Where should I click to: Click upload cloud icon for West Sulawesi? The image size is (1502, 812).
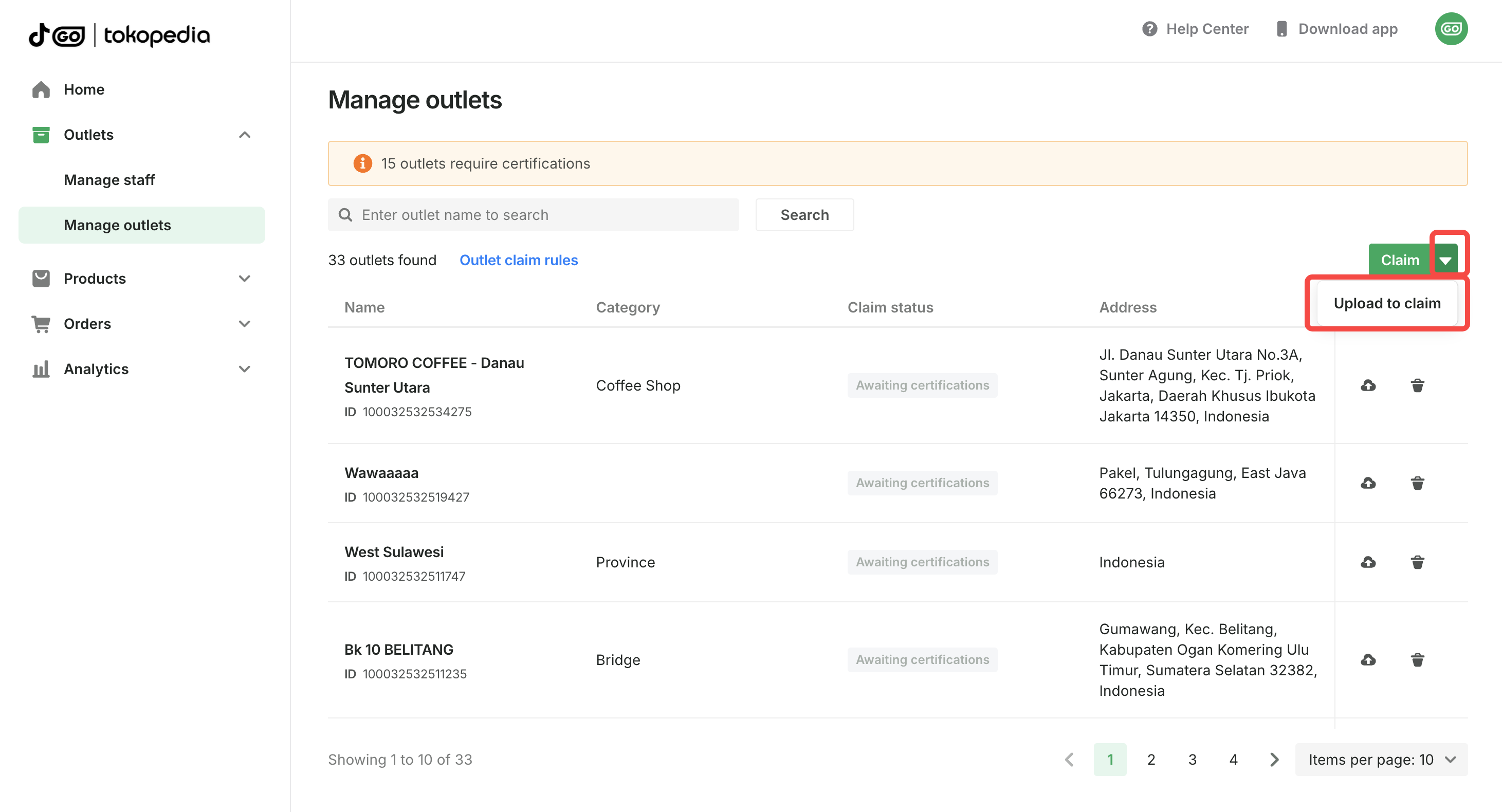1368,562
